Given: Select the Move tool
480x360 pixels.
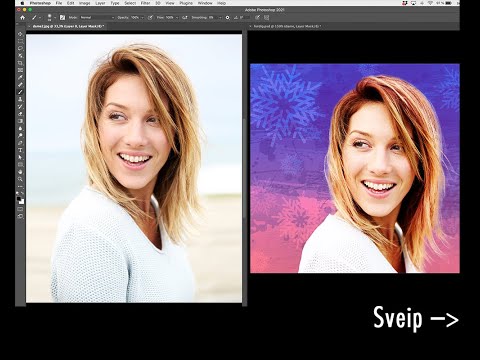Looking at the screenshot, I should pyautogui.click(x=20, y=34).
